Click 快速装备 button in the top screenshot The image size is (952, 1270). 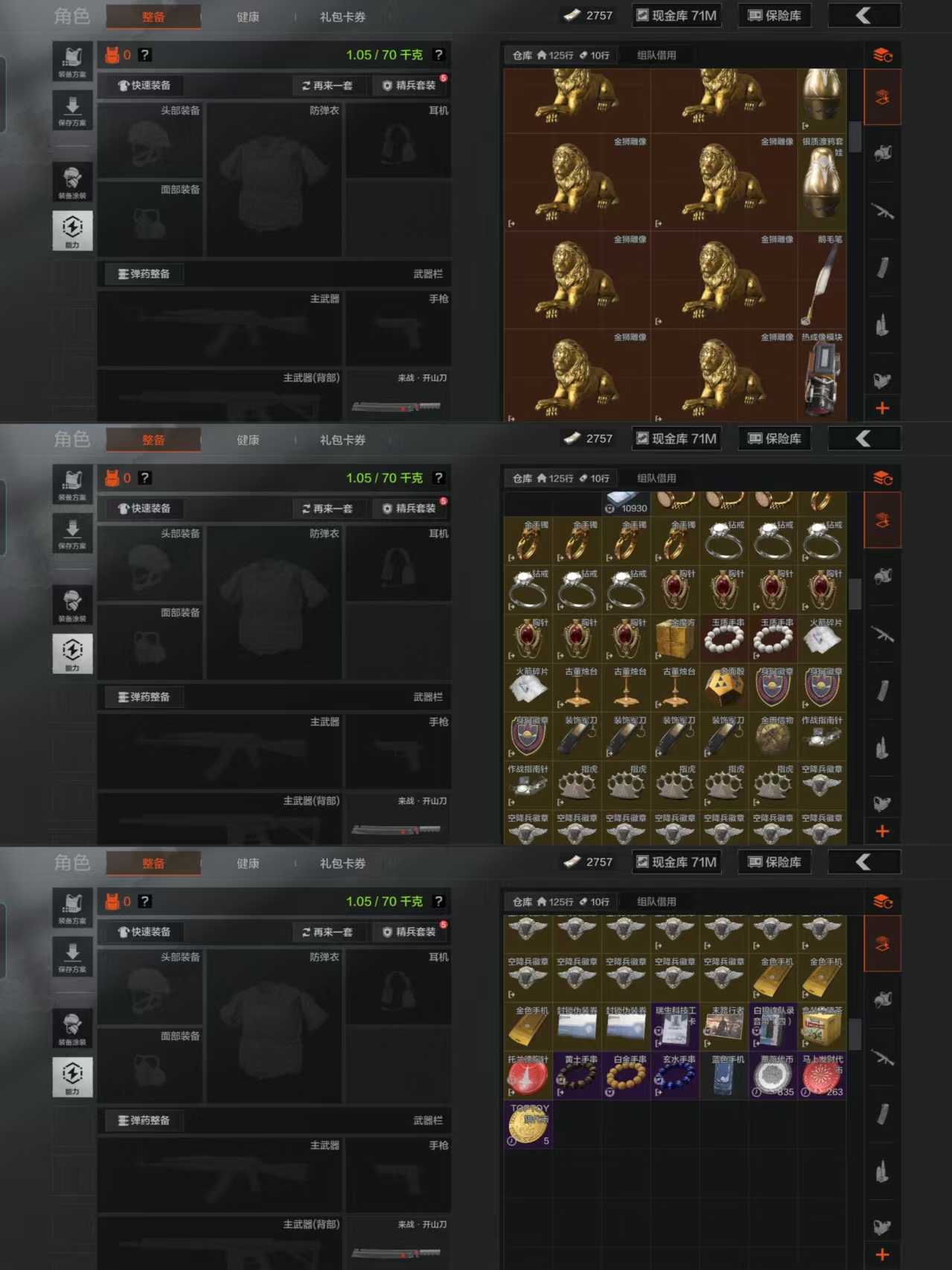[x=144, y=86]
